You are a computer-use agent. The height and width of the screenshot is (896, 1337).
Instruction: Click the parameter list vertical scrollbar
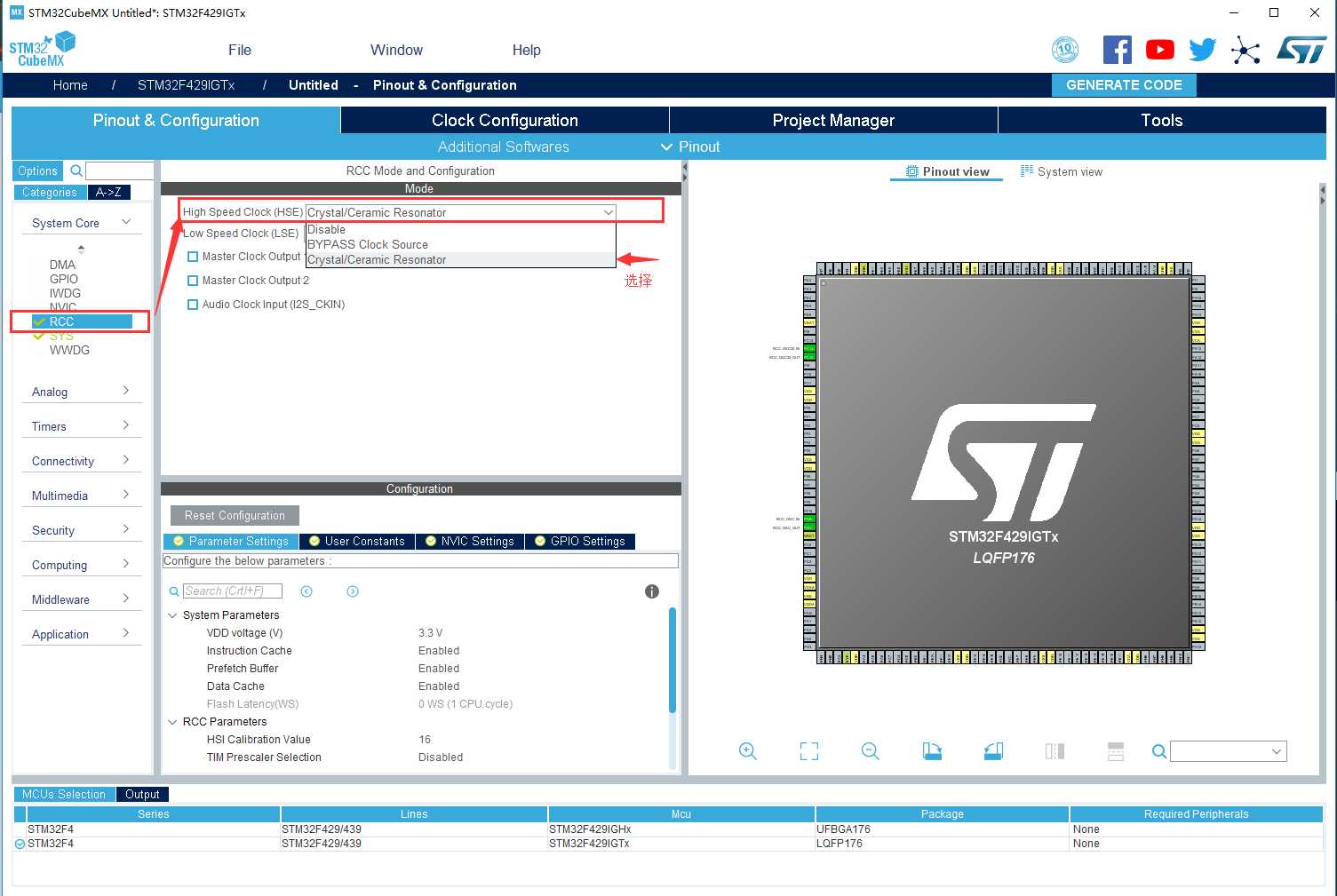[x=672, y=660]
